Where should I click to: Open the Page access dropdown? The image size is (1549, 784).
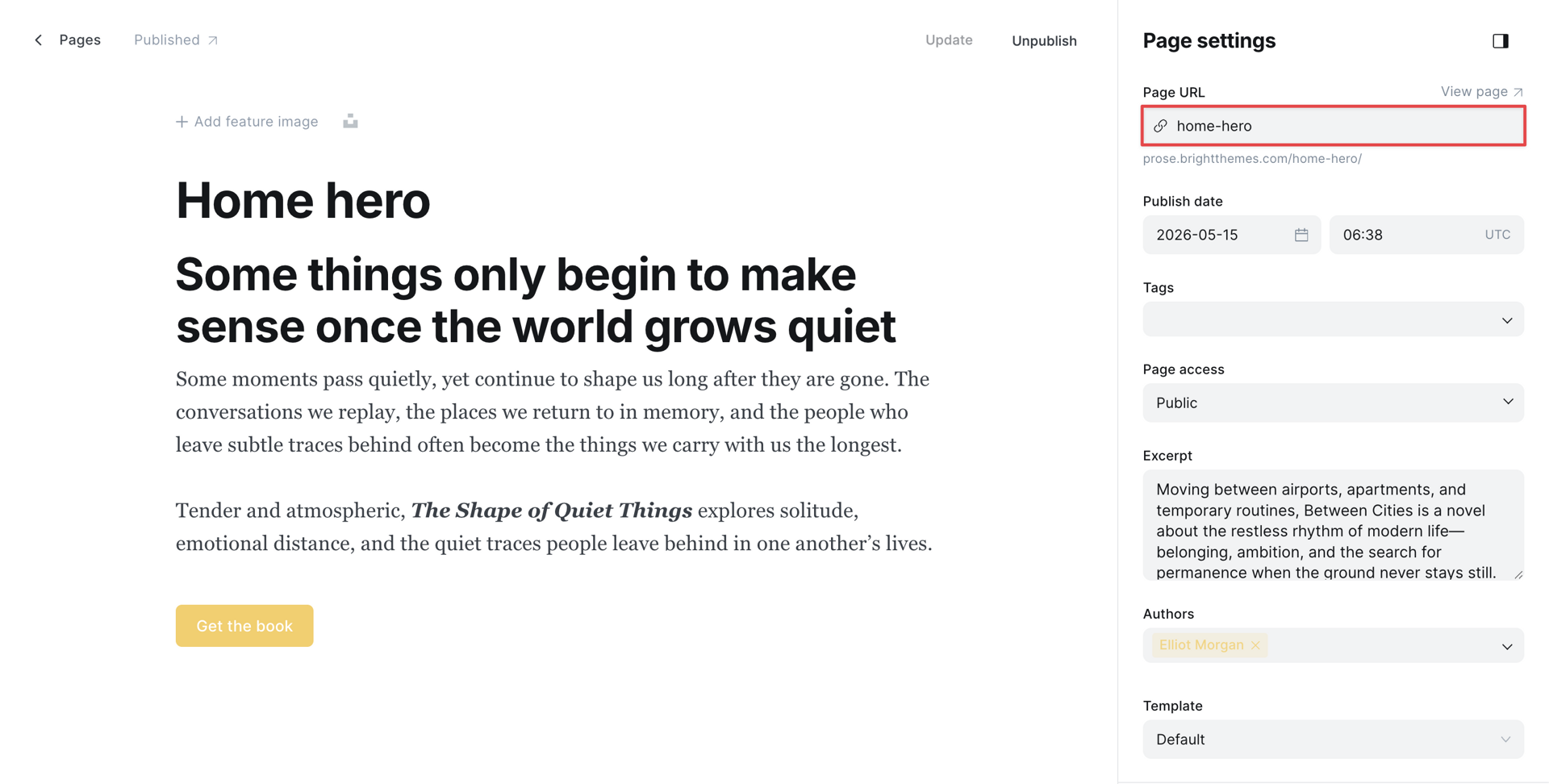coord(1333,402)
